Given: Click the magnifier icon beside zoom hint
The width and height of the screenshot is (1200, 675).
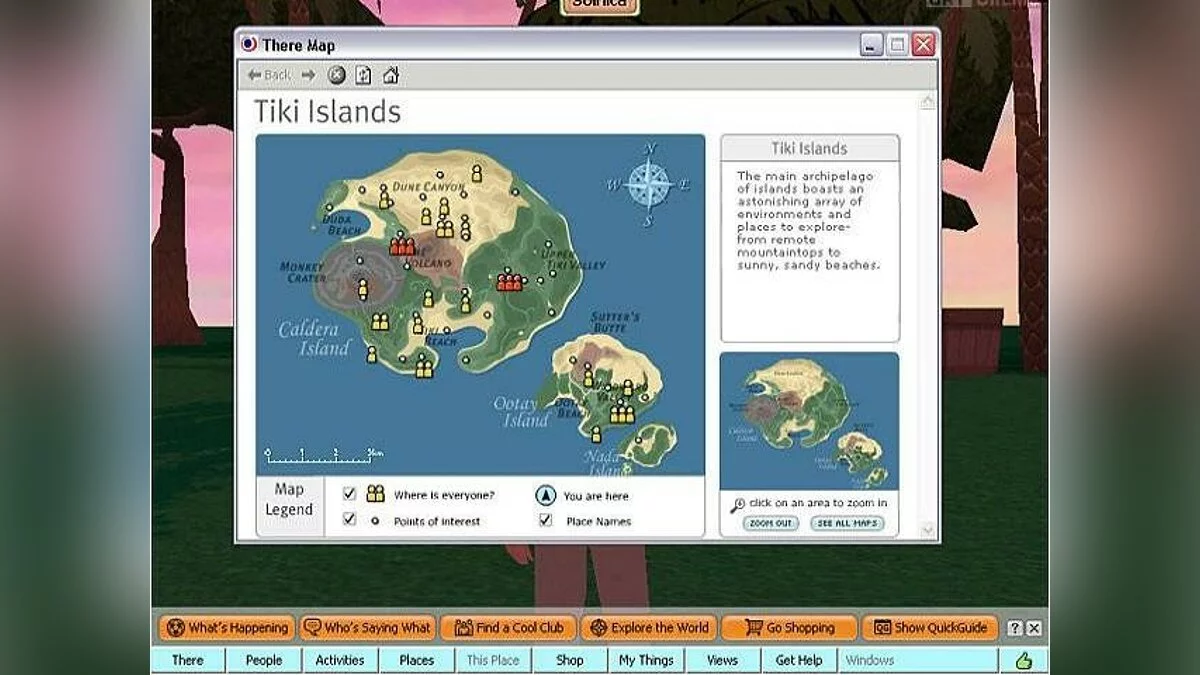Looking at the screenshot, I should click(x=738, y=504).
